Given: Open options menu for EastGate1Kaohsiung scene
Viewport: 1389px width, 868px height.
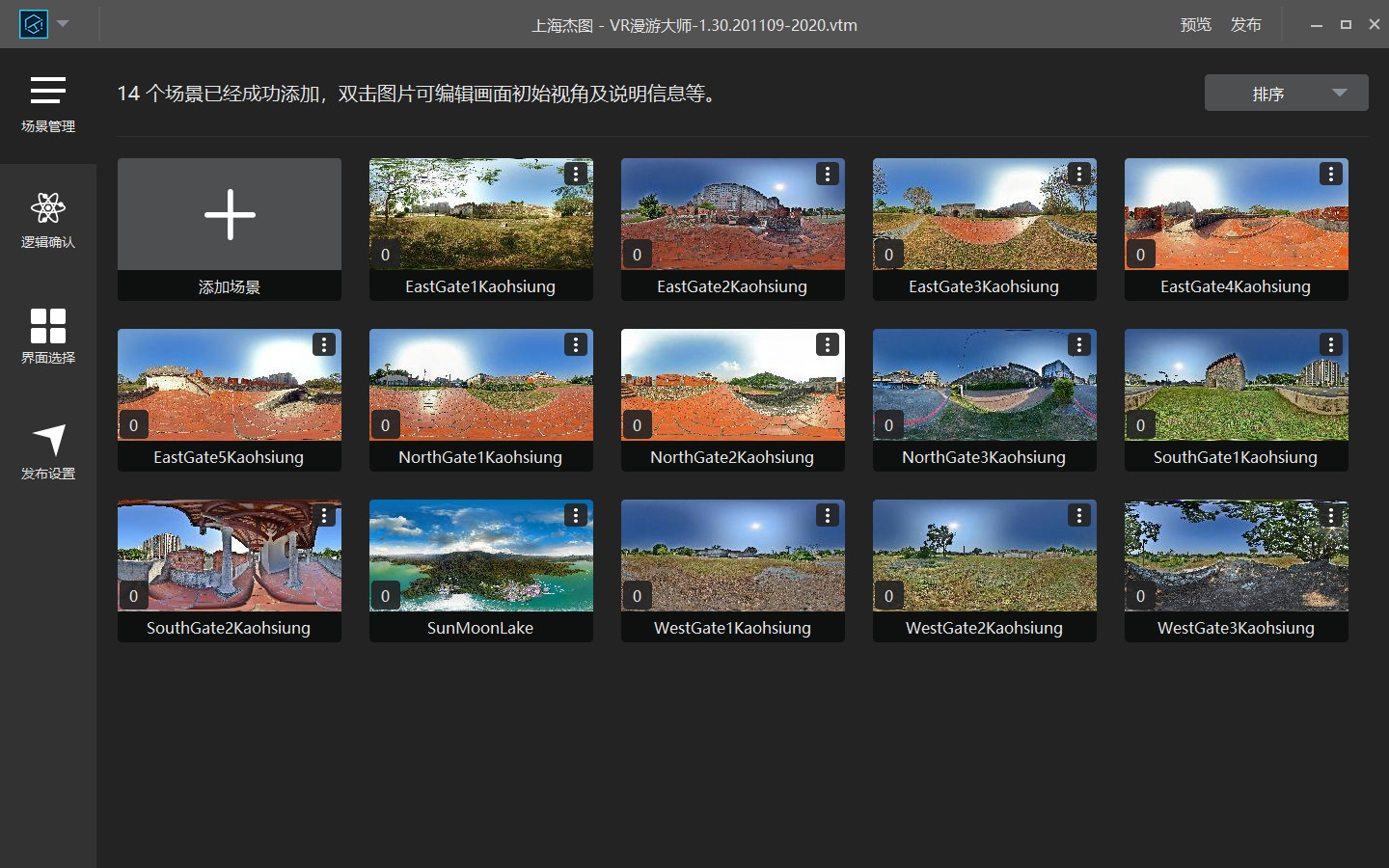Looking at the screenshot, I should (576, 174).
